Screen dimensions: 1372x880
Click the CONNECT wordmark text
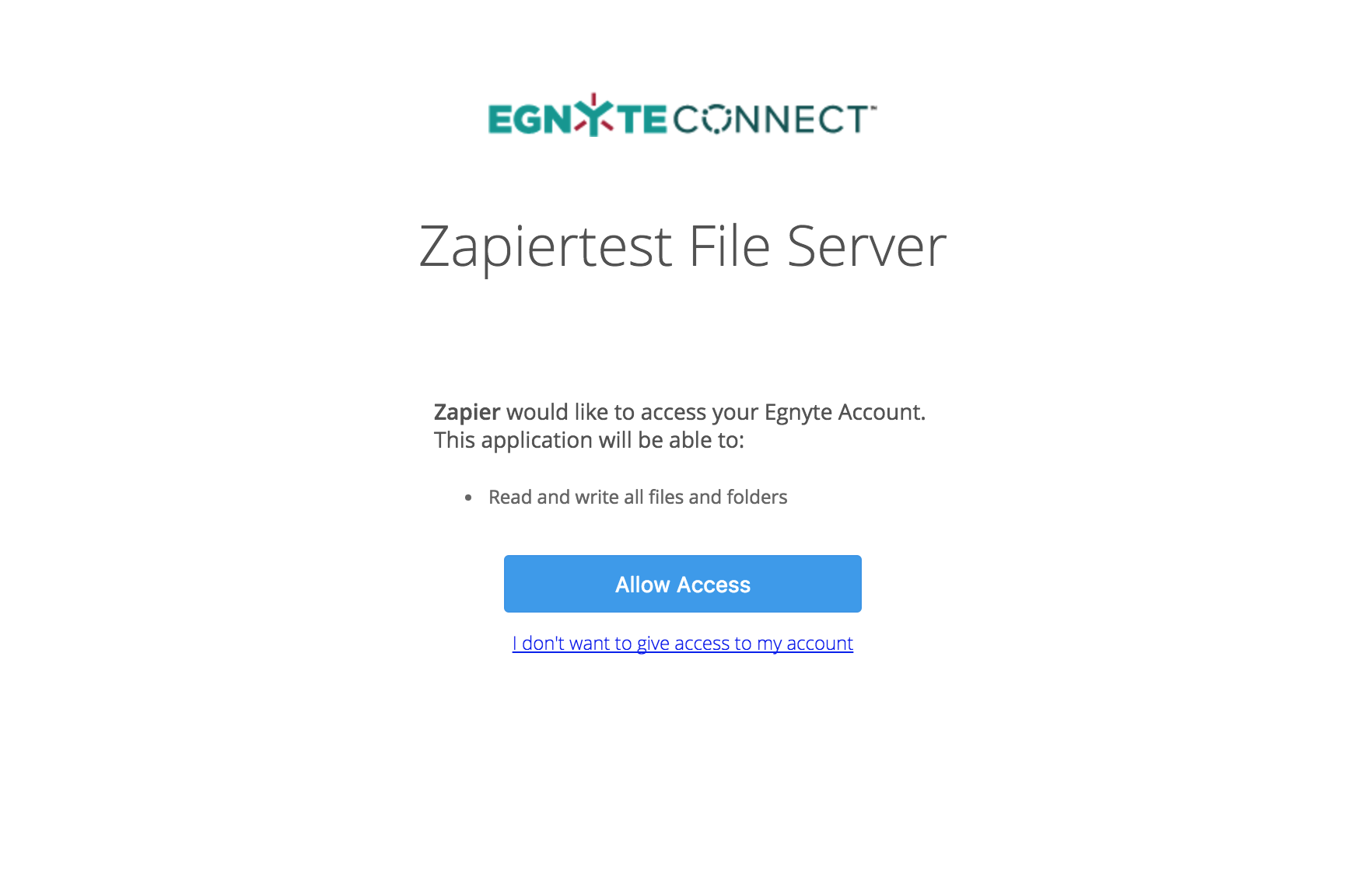pyautogui.click(x=770, y=120)
